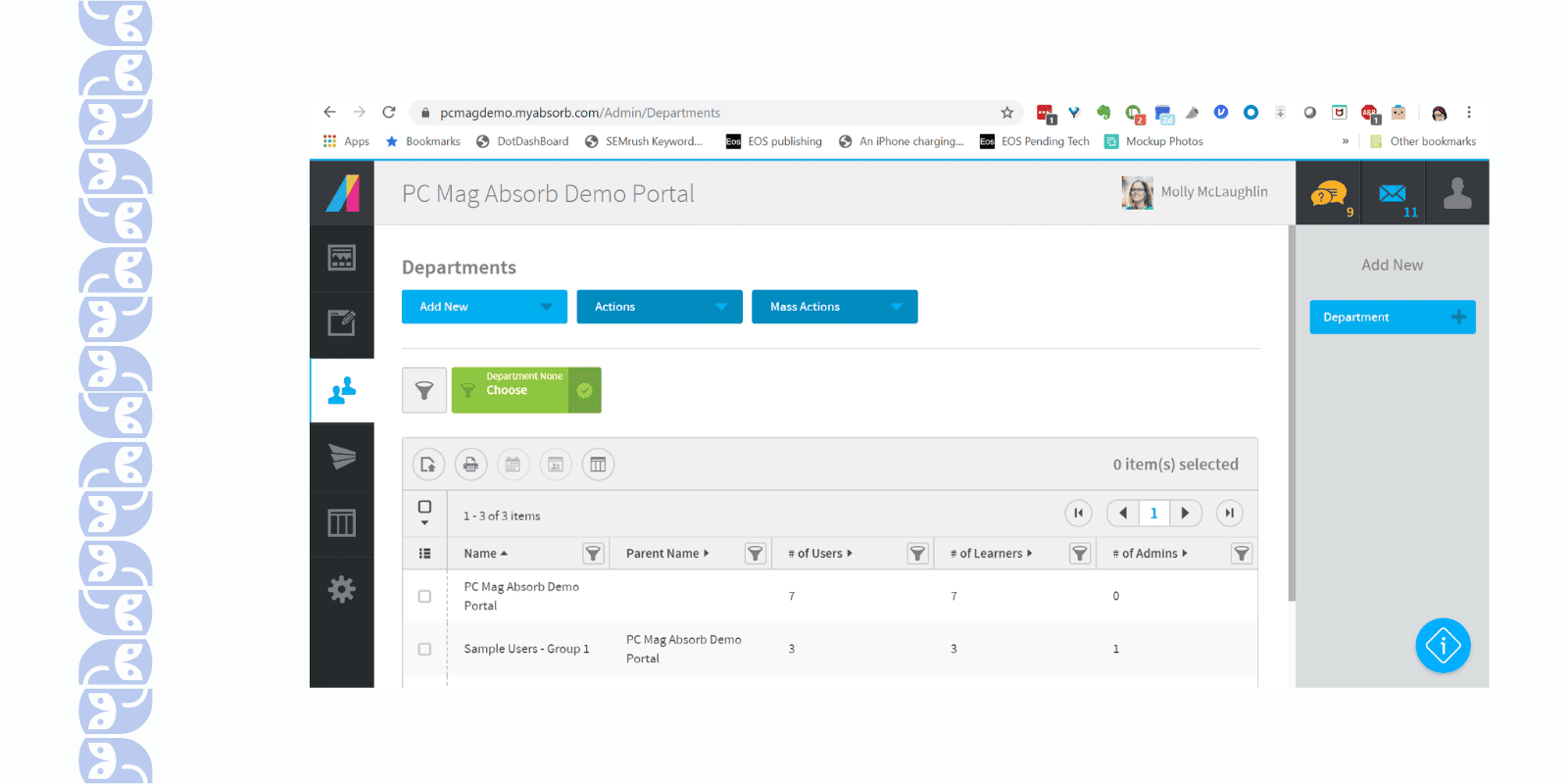The image size is (1568, 784).
Task: Filter the # of Admins column
Action: tap(1242, 554)
